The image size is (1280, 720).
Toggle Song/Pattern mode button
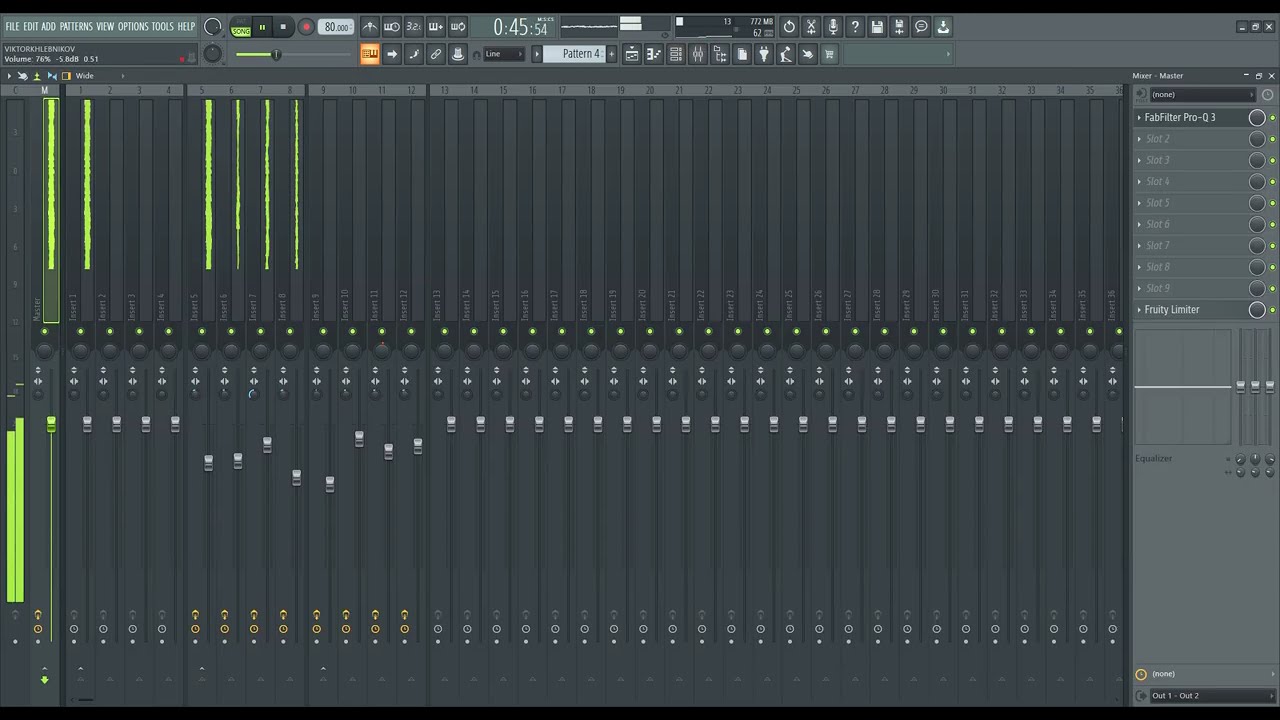[x=241, y=28]
